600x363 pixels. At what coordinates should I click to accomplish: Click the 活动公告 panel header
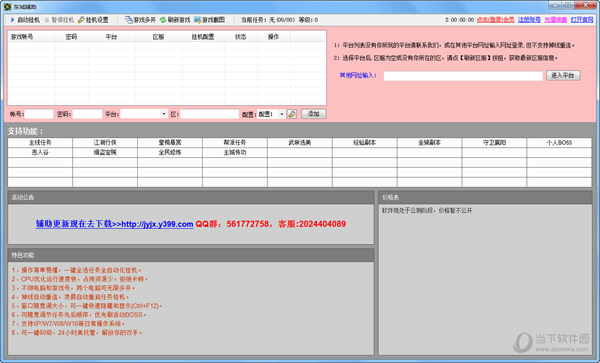pyautogui.click(x=191, y=197)
